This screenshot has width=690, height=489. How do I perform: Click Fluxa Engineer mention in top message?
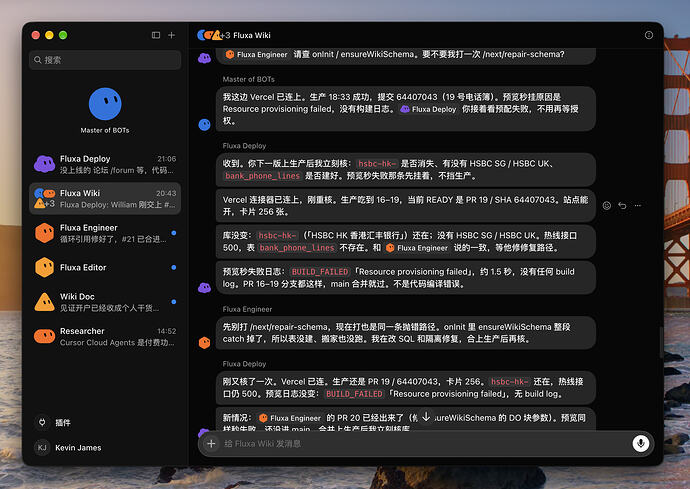[257, 55]
